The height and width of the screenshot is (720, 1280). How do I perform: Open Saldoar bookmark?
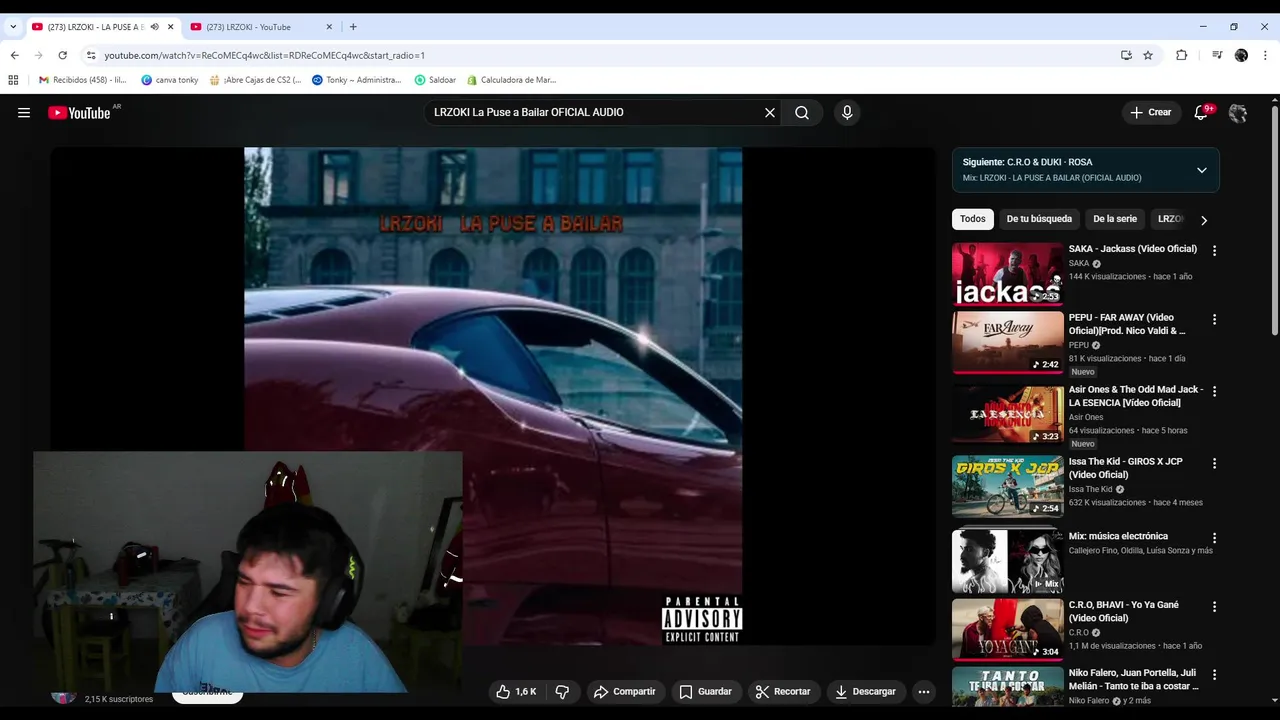[x=436, y=80]
